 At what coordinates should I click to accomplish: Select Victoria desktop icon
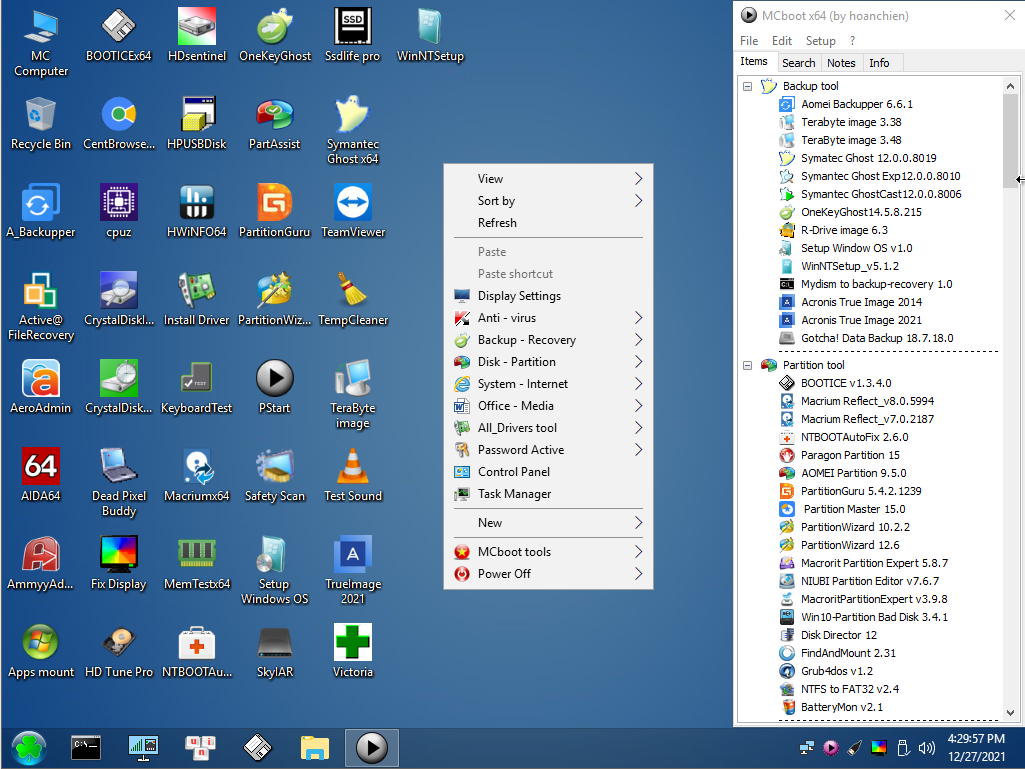click(353, 651)
